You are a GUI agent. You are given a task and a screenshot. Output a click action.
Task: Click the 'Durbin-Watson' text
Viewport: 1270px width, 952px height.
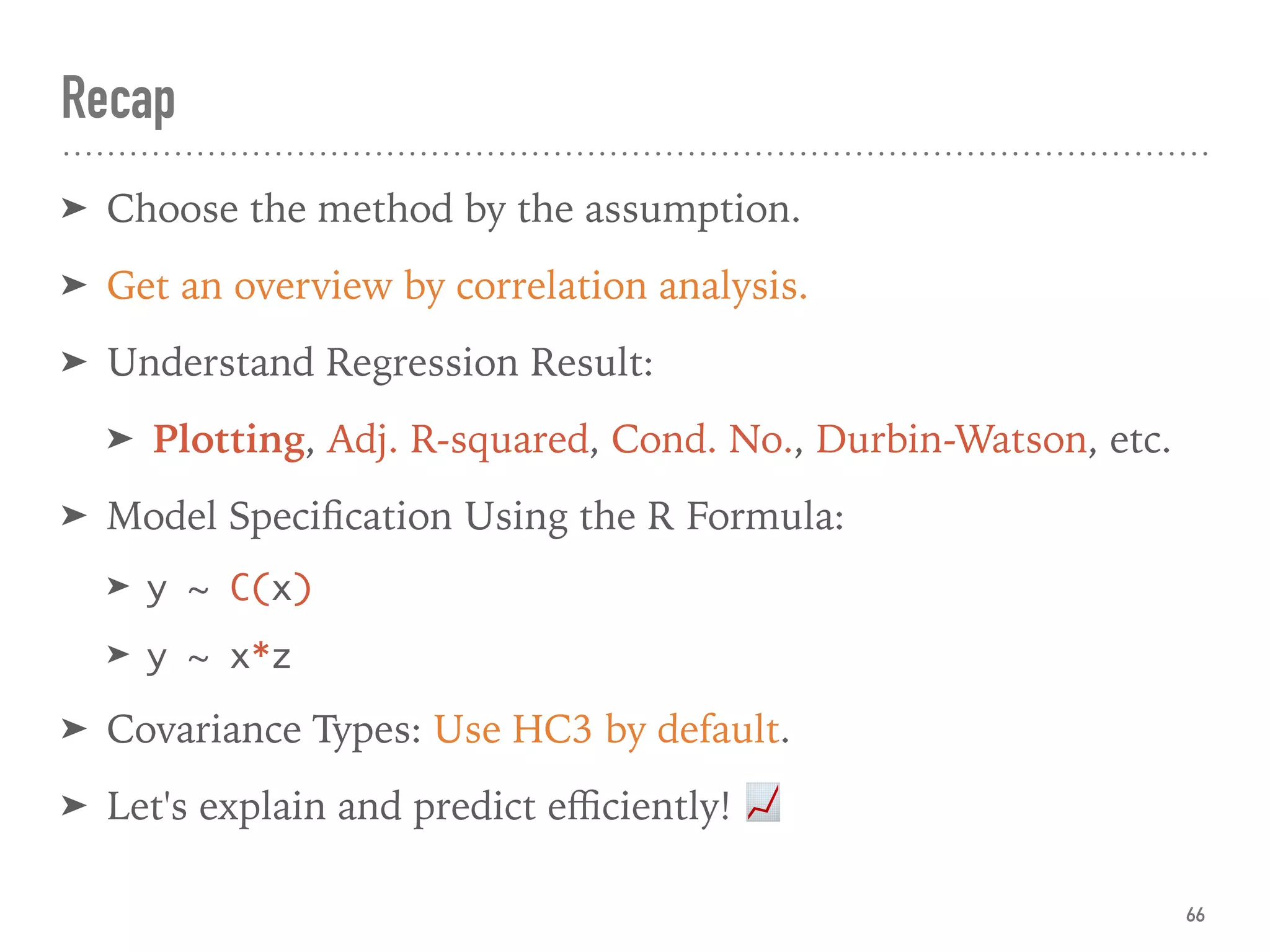[x=951, y=440]
